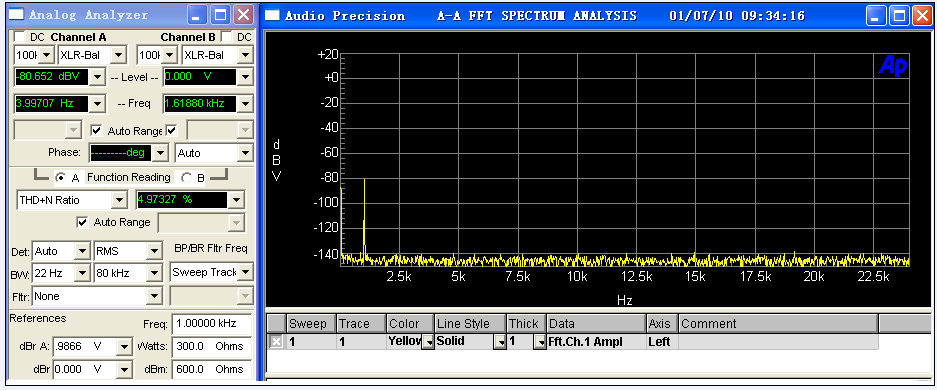The image size is (937, 390).
Task: Click the Sweep column header
Action: (x=311, y=324)
